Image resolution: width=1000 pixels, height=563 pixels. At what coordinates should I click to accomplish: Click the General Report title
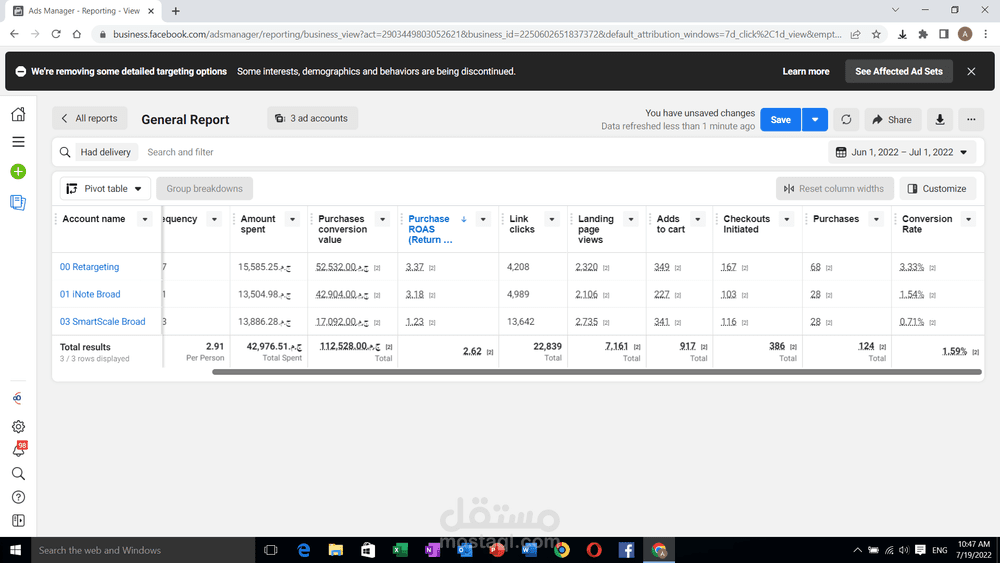186,120
